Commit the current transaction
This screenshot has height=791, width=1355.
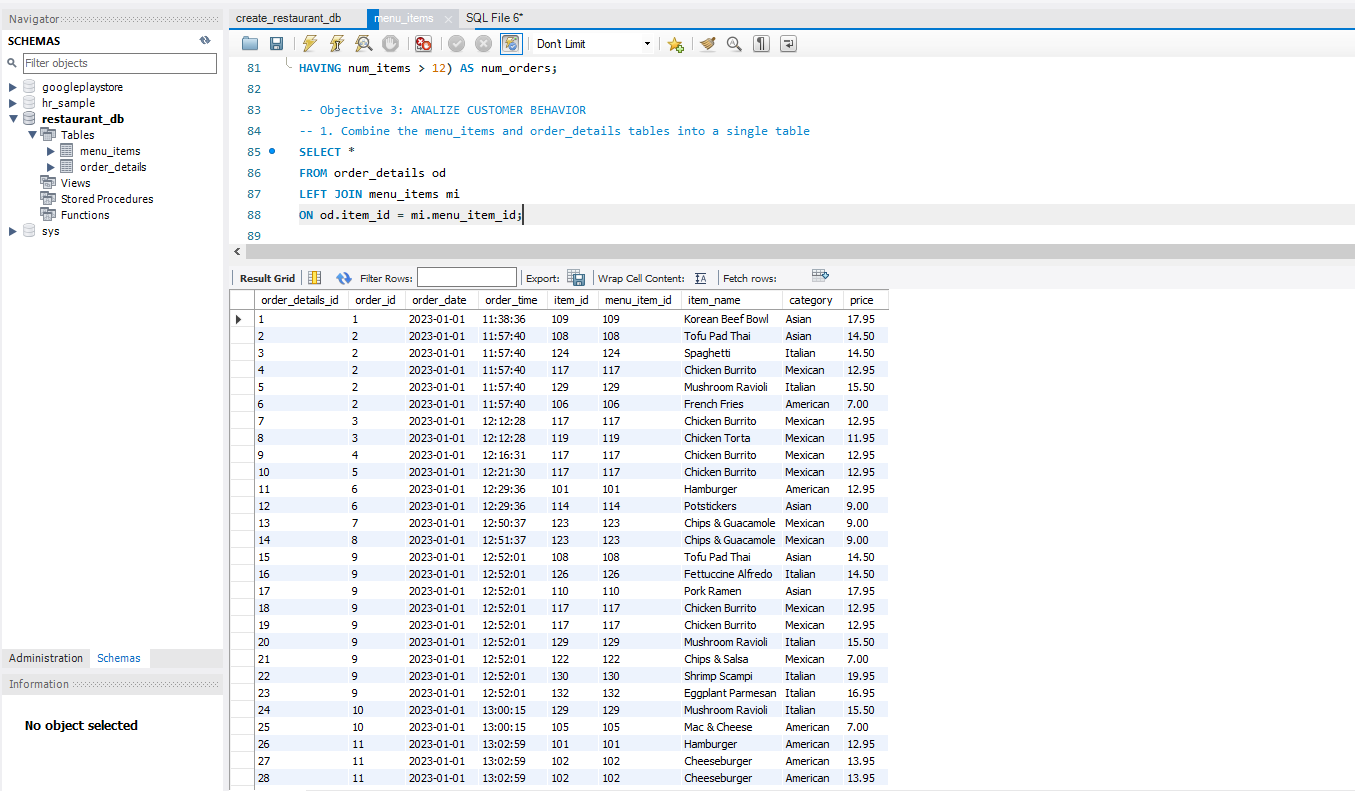pos(455,43)
